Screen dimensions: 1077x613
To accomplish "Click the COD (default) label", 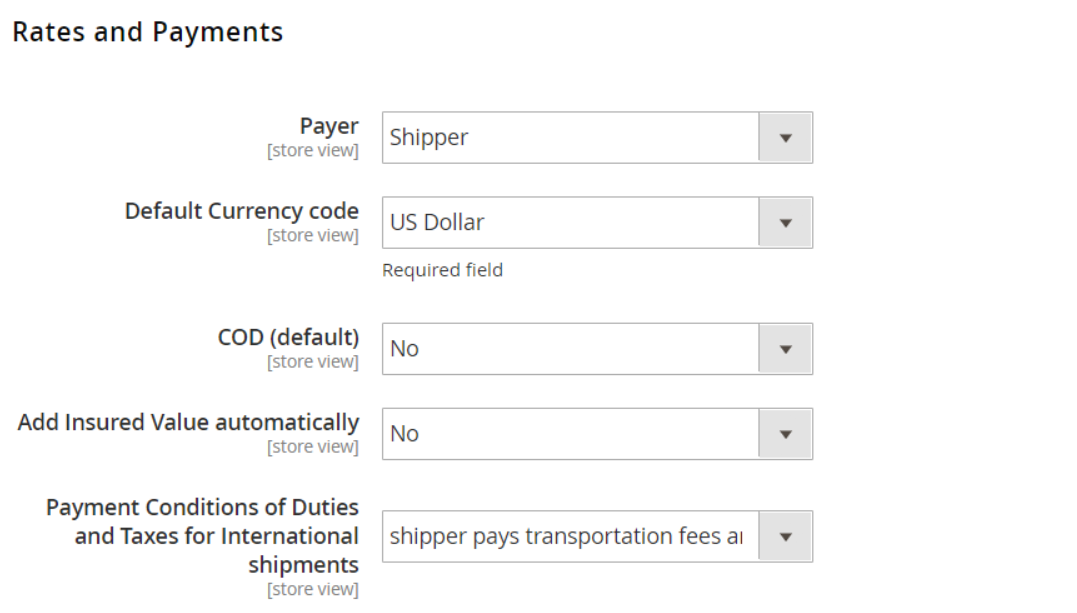I will click(288, 337).
